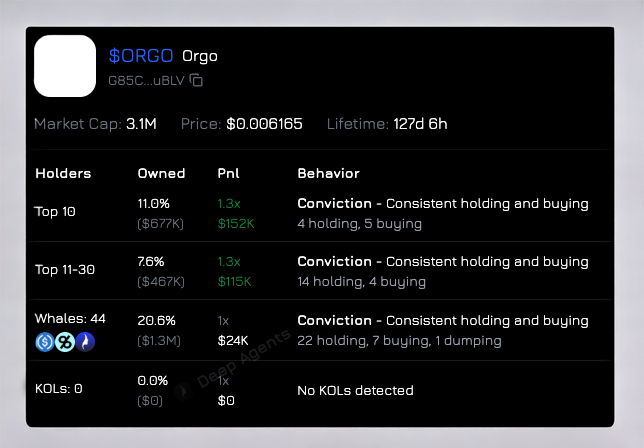The height and width of the screenshot is (448, 644).
Task: Click the green $115K Pnl value
Action: click(234, 282)
